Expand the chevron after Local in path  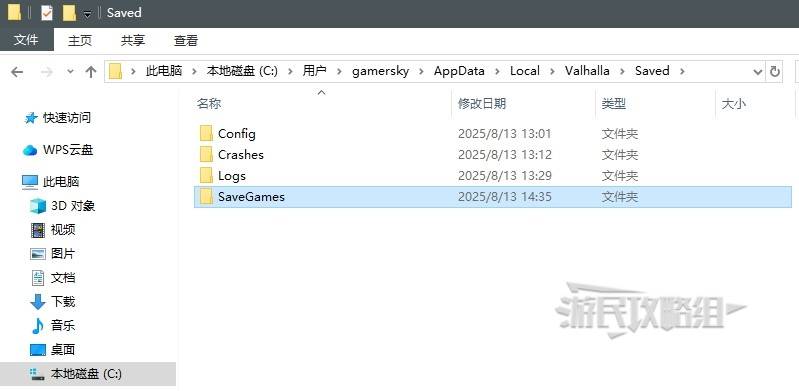[552, 71]
